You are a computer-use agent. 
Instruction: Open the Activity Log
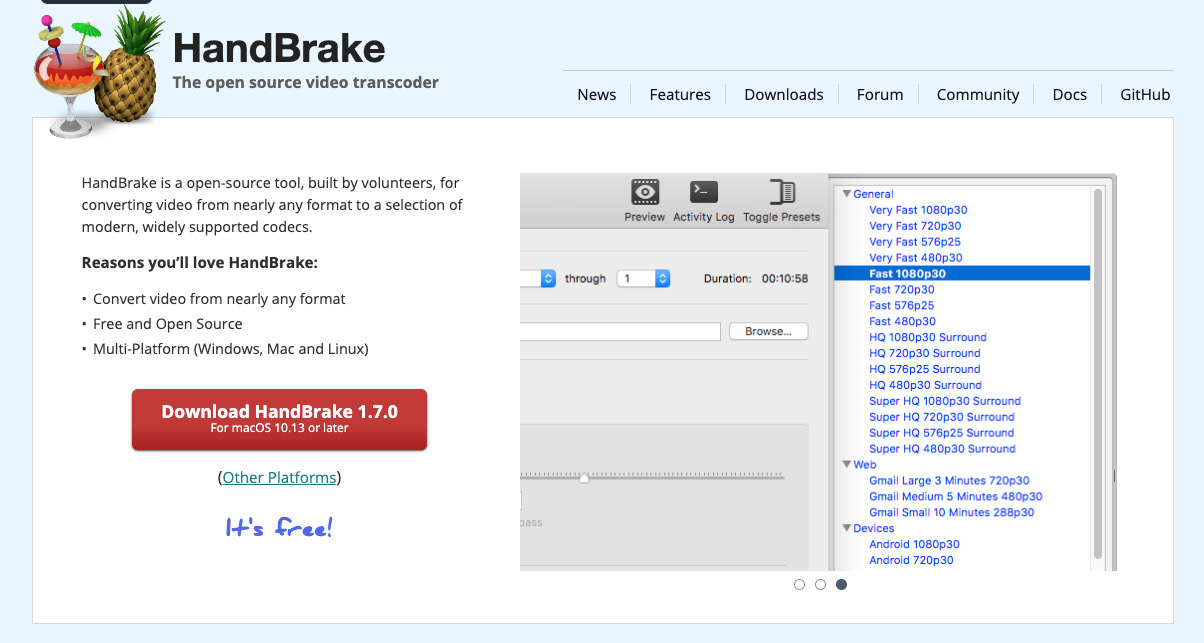703,194
